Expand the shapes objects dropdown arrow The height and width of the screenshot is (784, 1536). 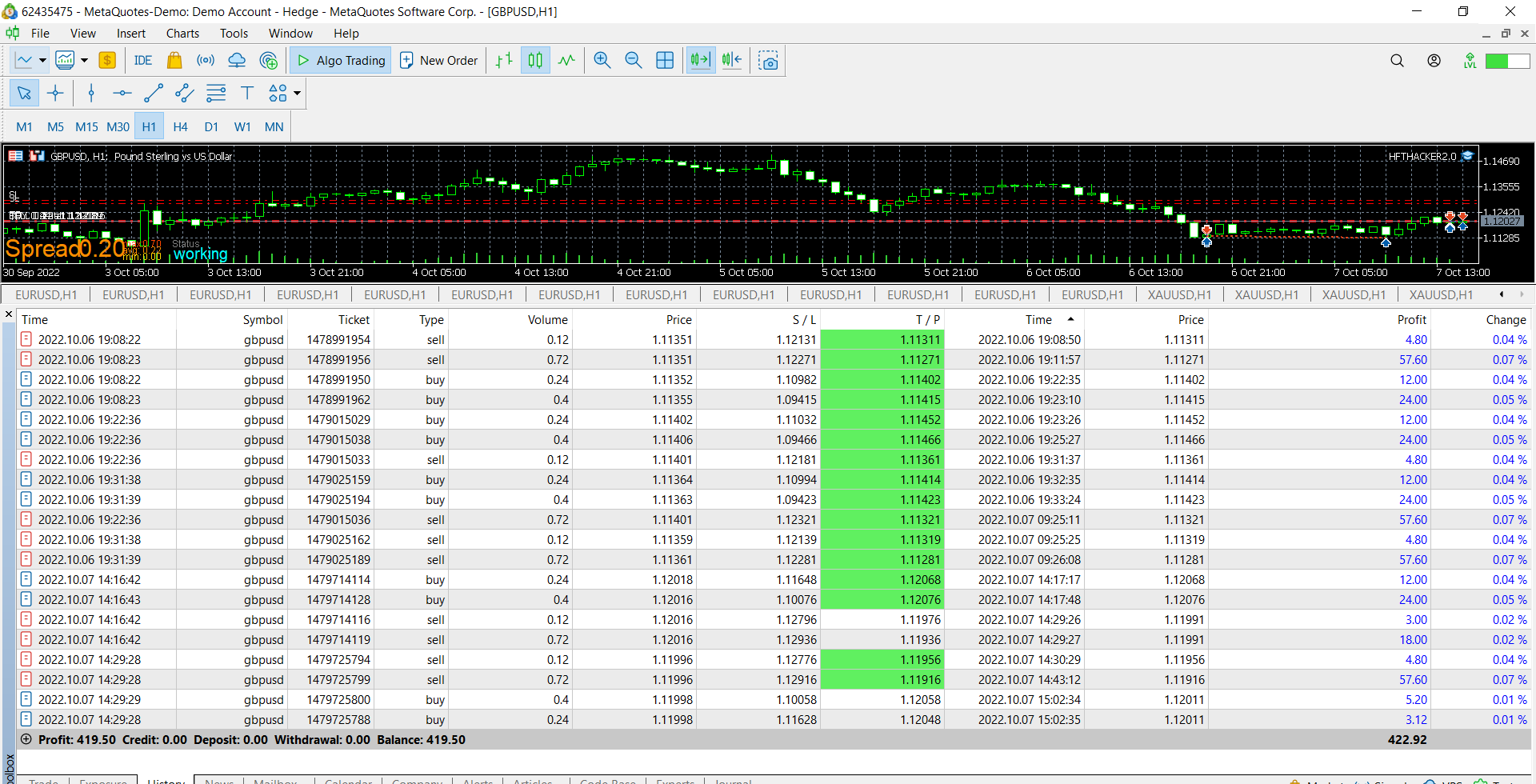[x=298, y=94]
